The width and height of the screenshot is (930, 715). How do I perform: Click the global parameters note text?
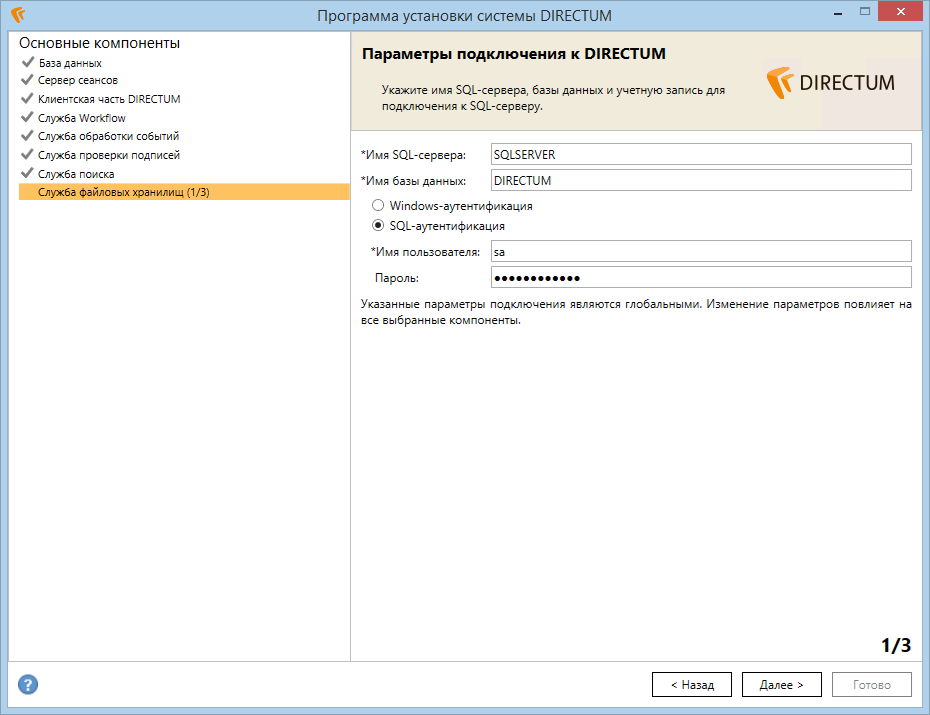point(636,312)
